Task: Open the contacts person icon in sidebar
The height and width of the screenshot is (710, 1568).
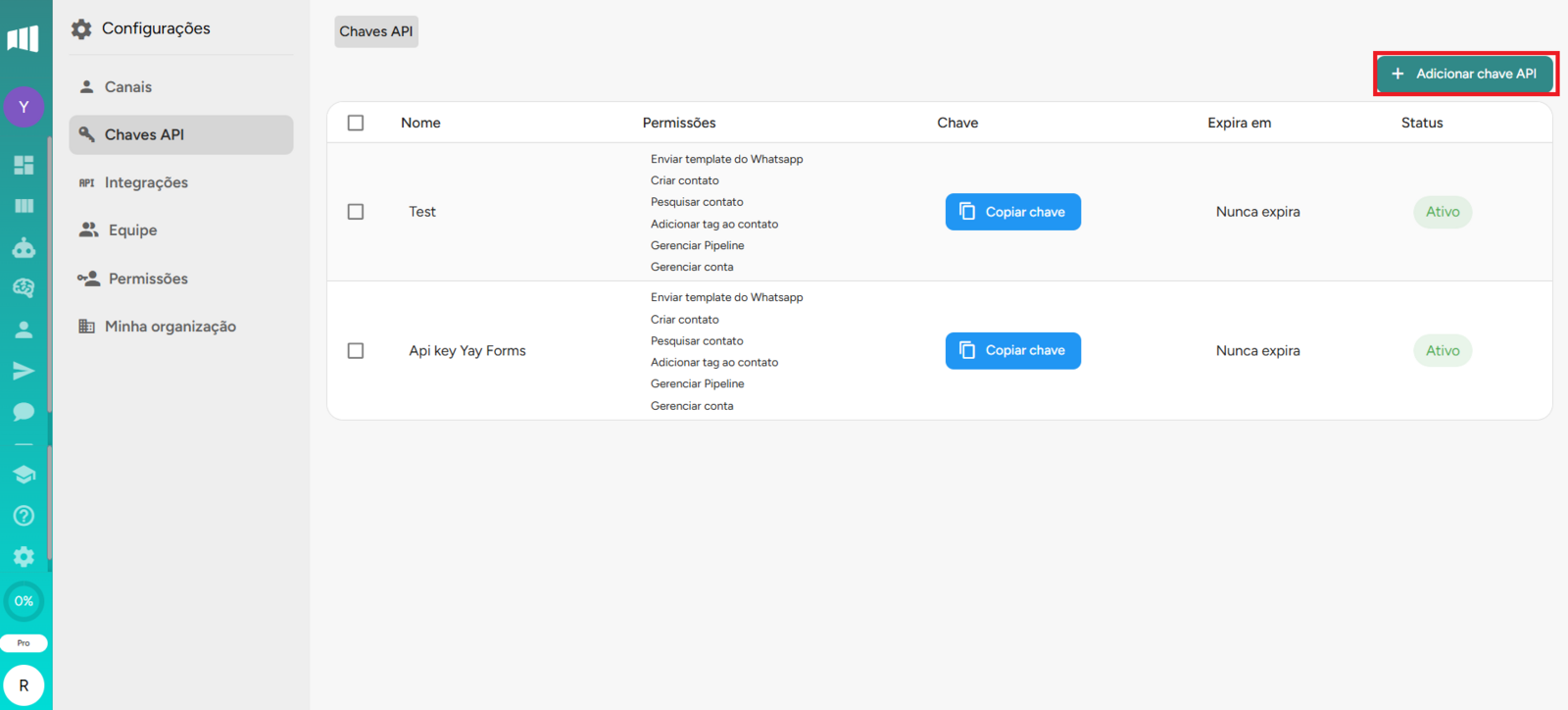Action: [x=24, y=330]
